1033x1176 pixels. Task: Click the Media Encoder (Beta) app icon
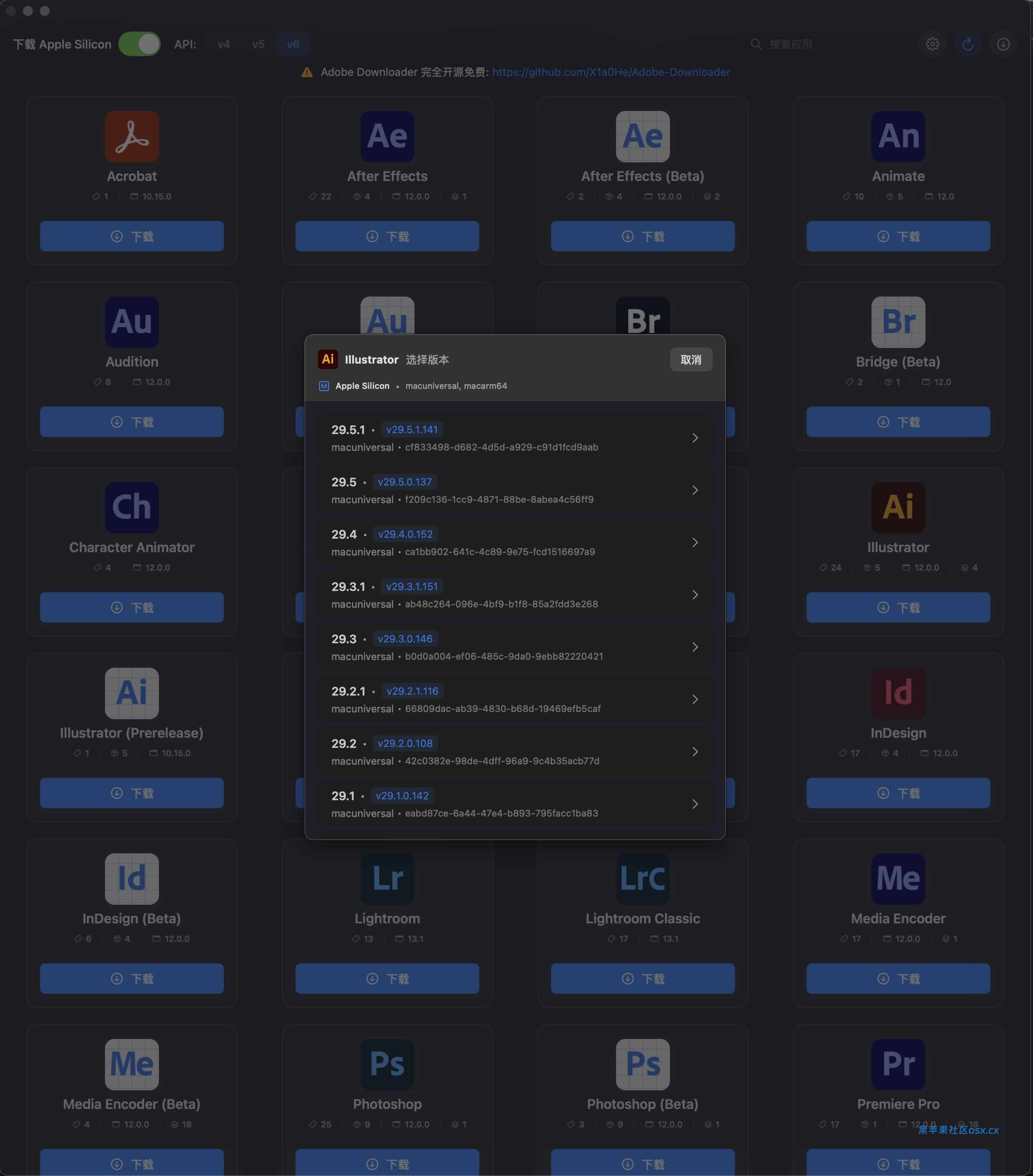pyautogui.click(x=132, y=1064)
